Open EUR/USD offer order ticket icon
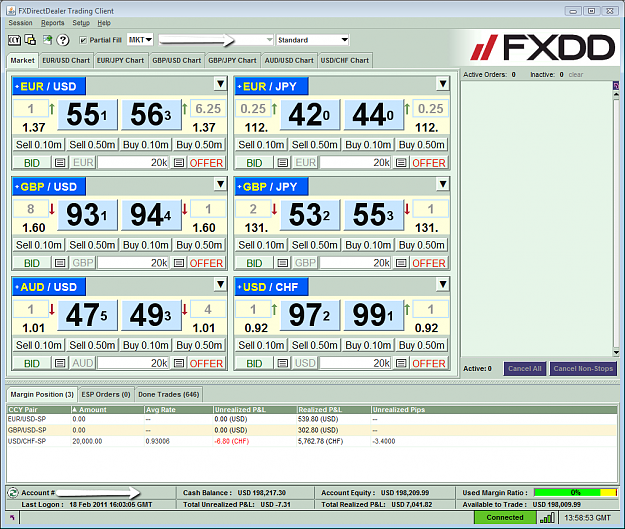Image resolution: width=625 pixels, height=529 pixels. [x=179, y=163]
